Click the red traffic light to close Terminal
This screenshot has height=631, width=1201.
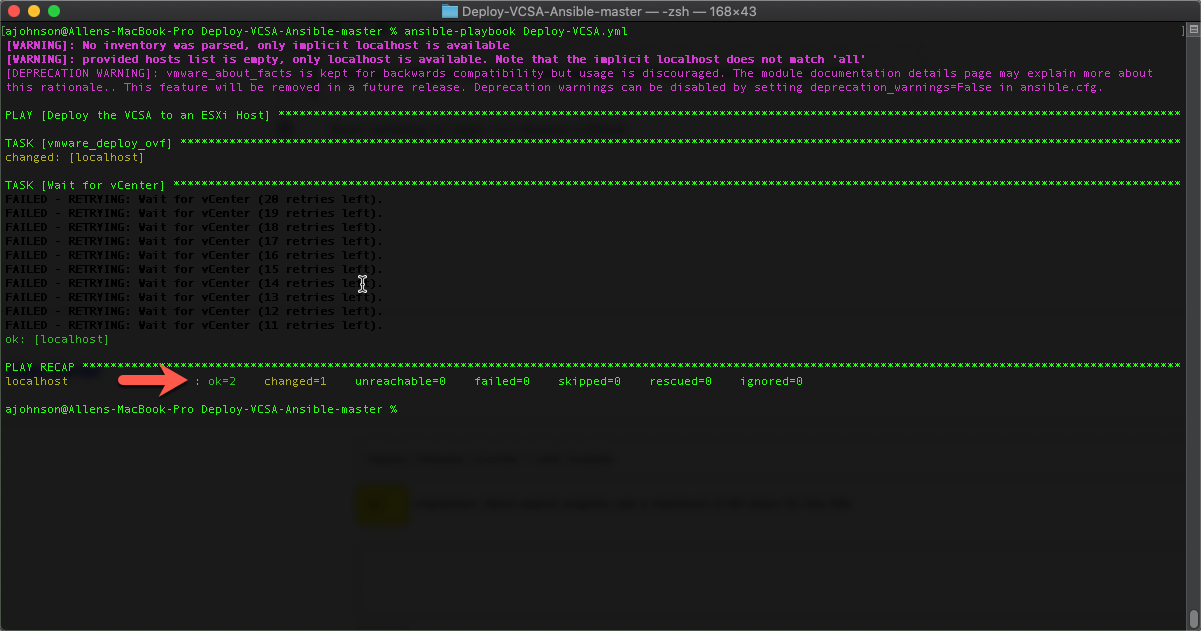(x=12, y=11)
